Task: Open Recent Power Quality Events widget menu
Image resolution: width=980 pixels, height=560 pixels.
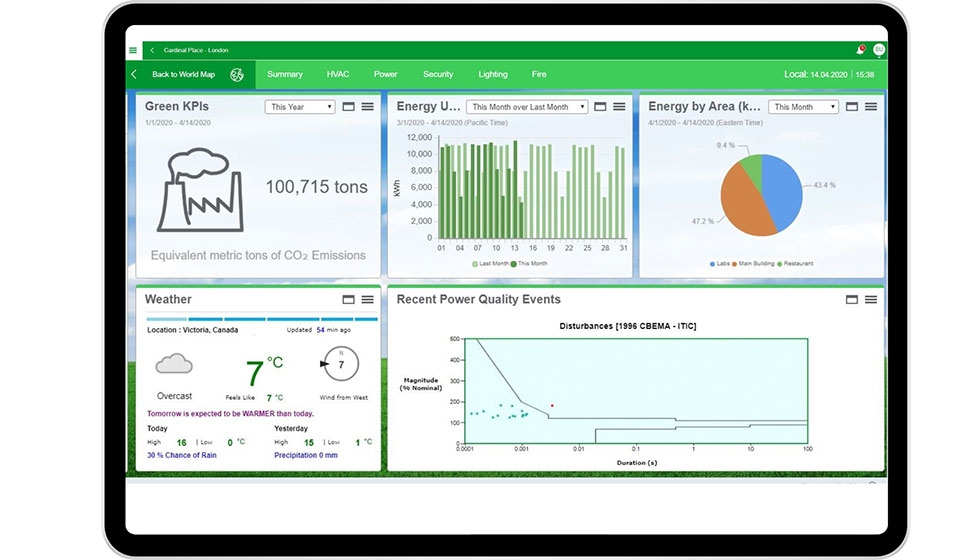Action: coord(871,299)
